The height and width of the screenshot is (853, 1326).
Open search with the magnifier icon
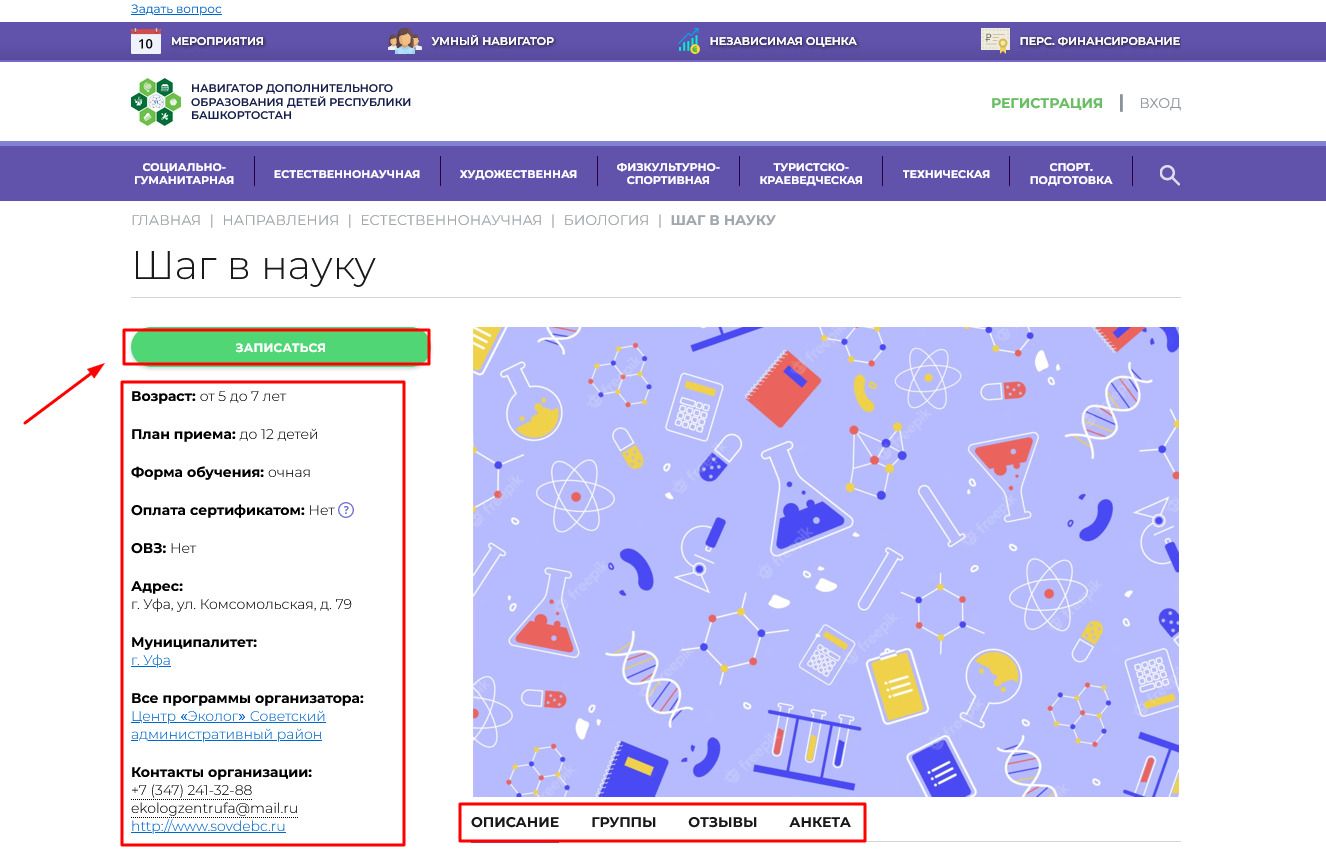(1169, 175)
